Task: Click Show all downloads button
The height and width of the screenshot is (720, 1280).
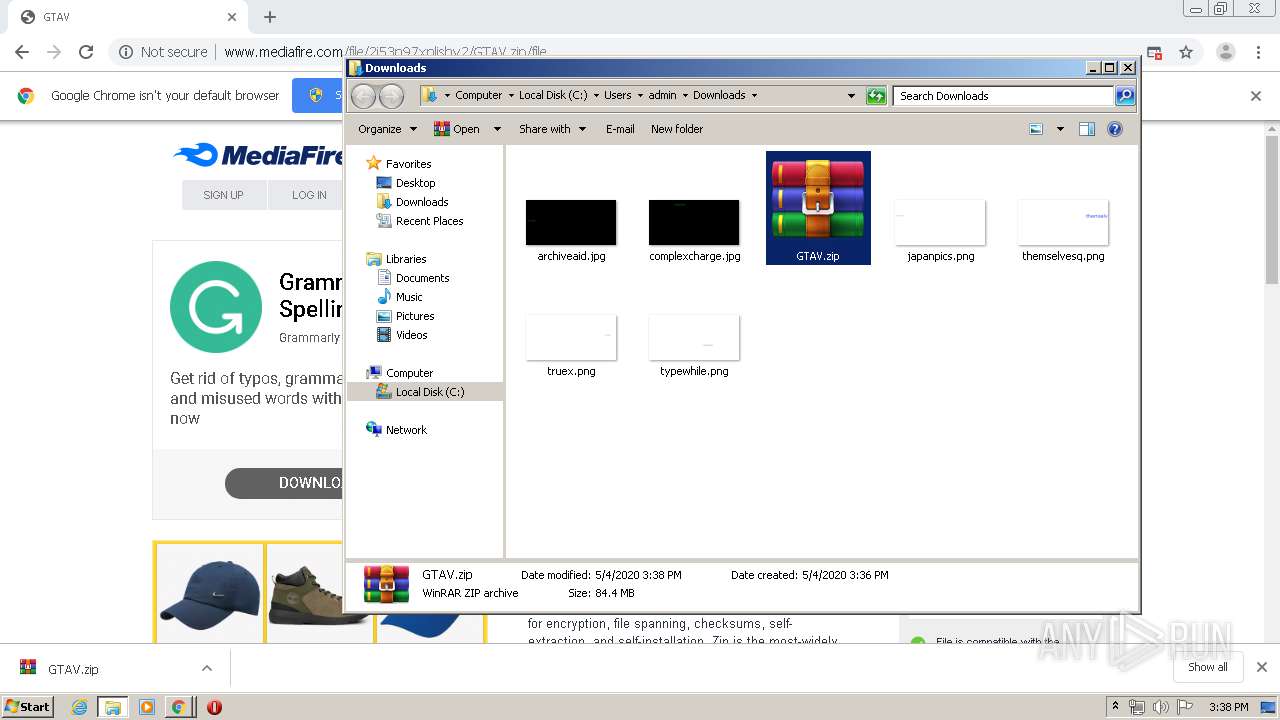Action: [x=1207, y=667]
